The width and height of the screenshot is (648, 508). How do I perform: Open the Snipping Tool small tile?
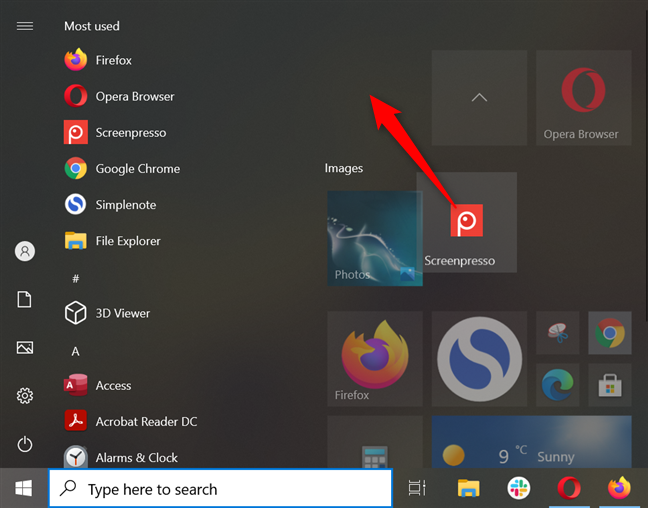557,333
